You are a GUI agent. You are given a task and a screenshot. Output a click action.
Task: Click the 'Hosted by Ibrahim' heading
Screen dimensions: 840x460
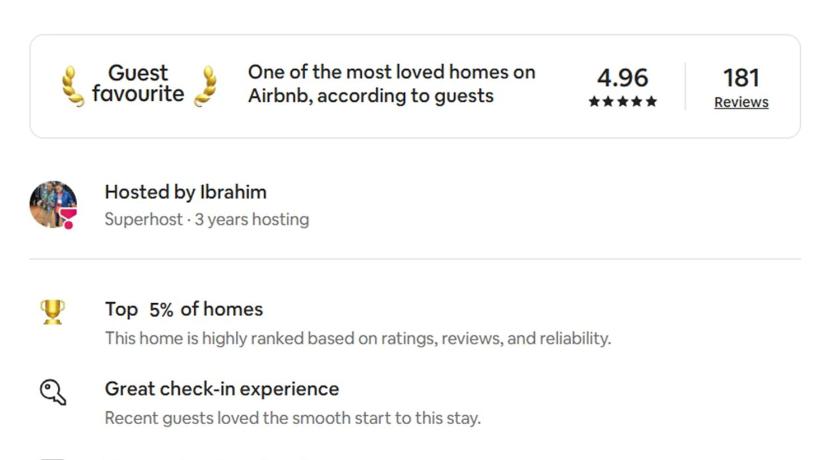[x=185, y=192]
